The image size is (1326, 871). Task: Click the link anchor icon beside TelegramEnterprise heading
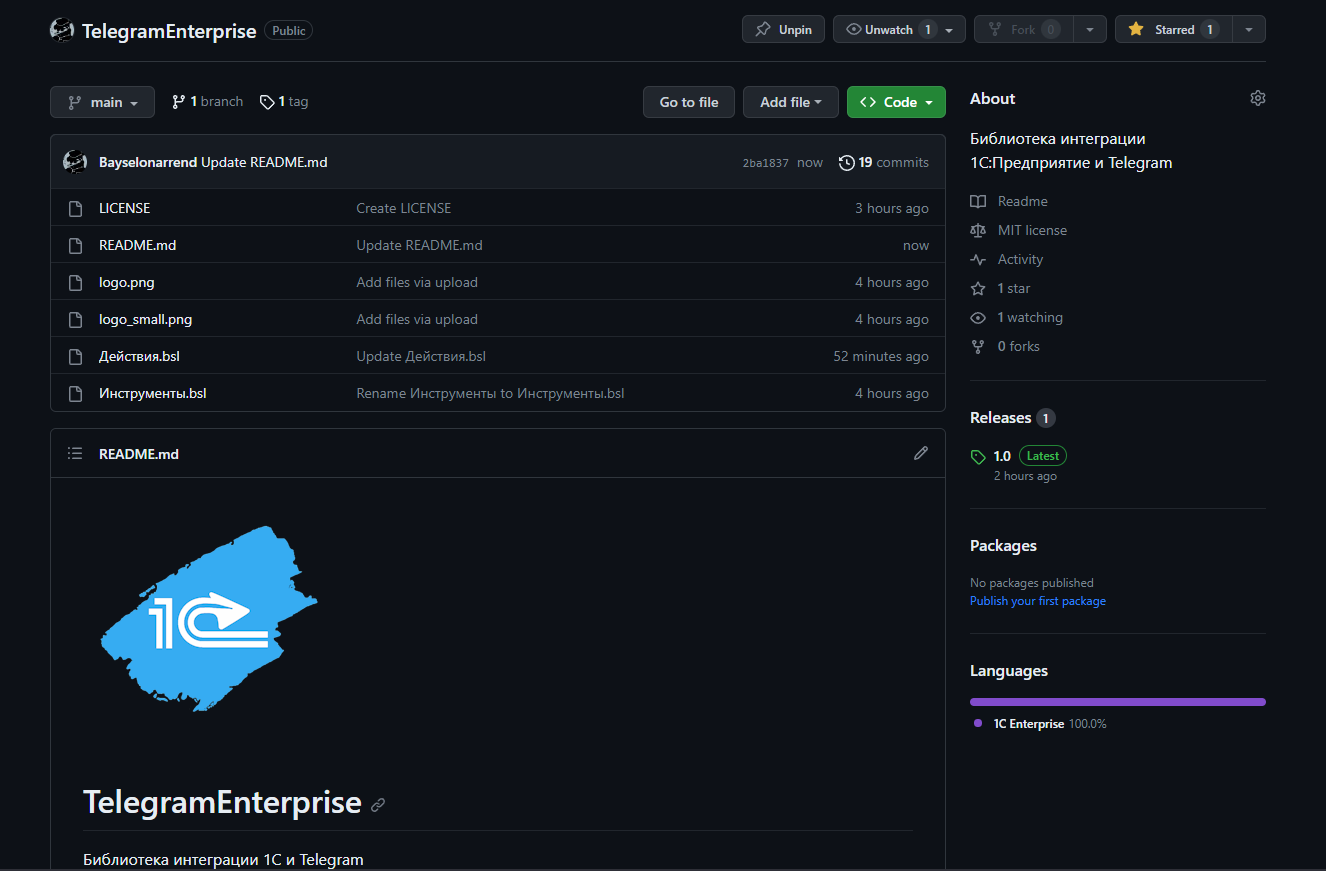(378, 804)
